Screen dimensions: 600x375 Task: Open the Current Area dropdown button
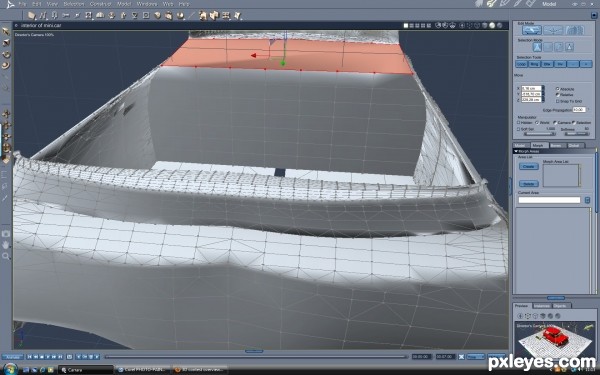click(x=587, y=200)
